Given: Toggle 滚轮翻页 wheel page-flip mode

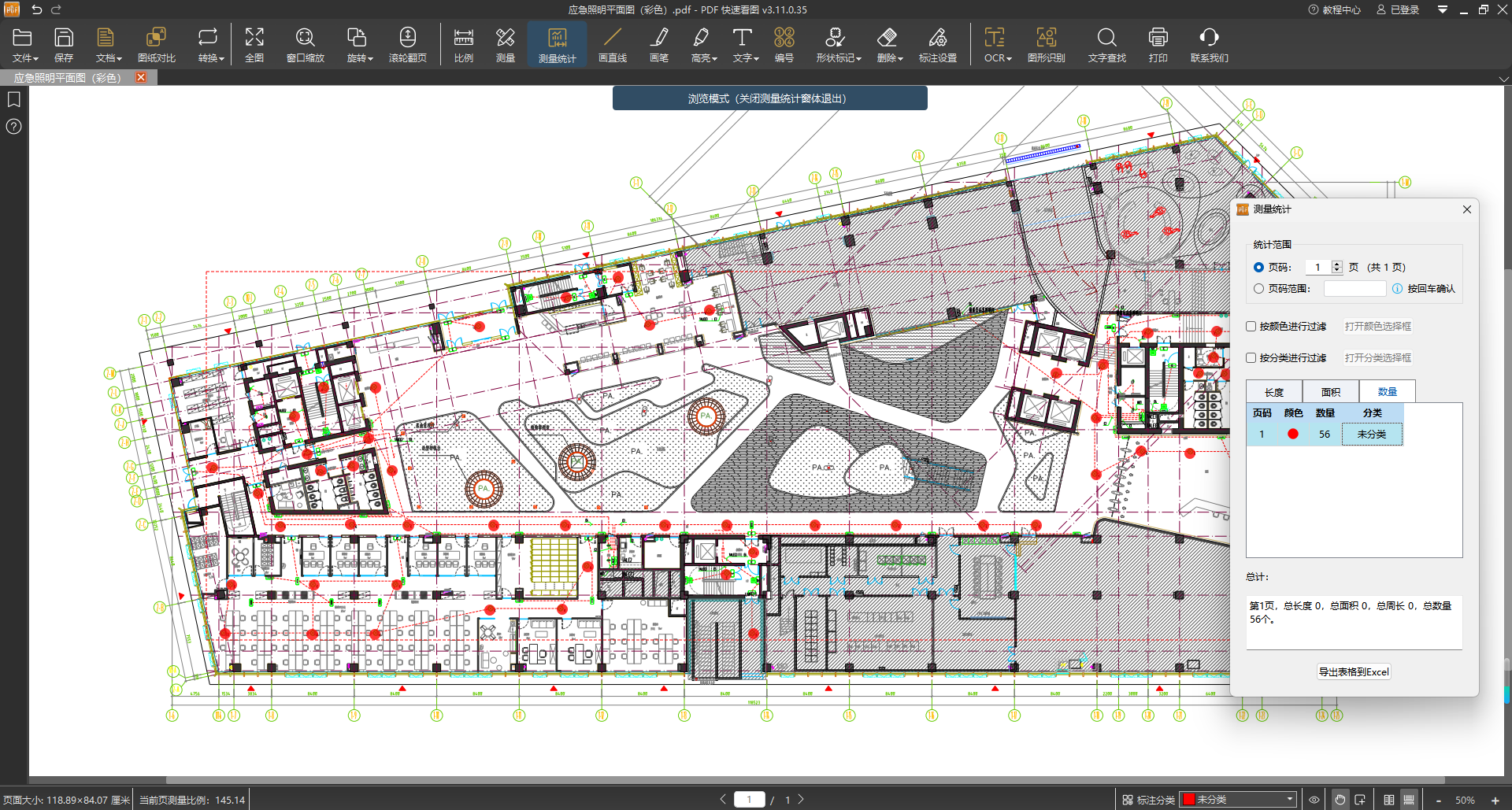Looking at the screenshot, I should click(x=407, y=45).
